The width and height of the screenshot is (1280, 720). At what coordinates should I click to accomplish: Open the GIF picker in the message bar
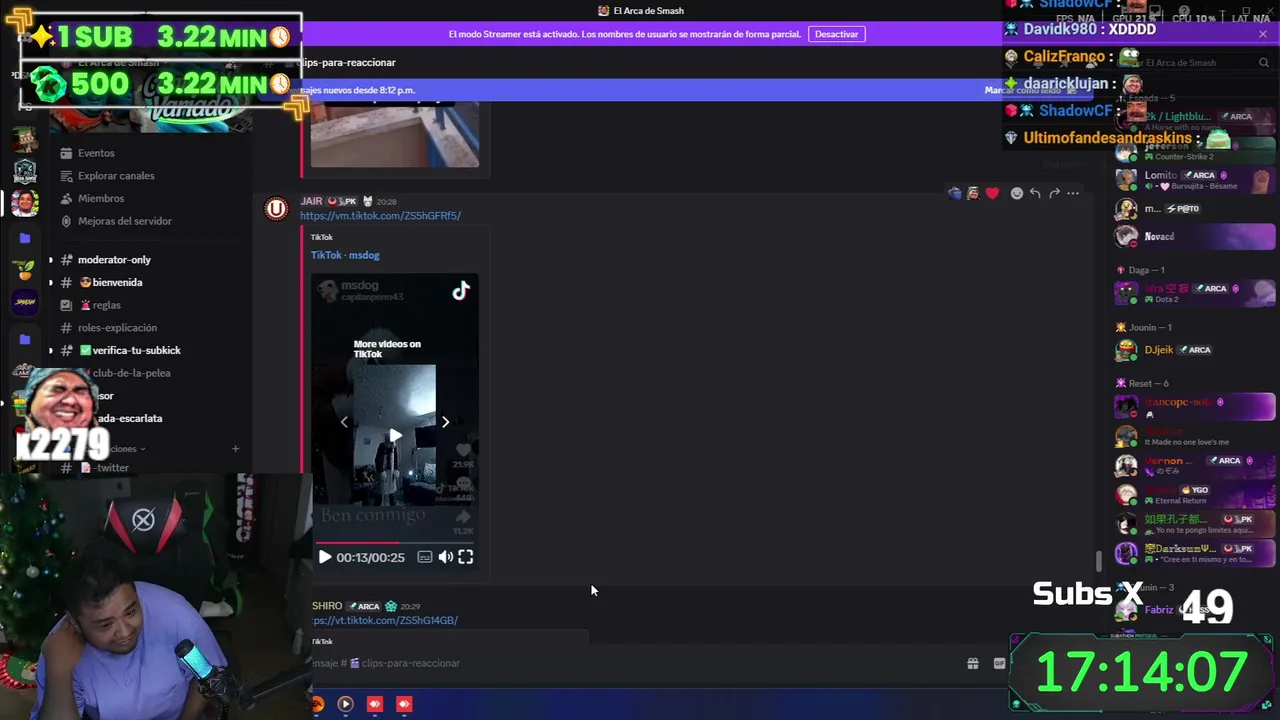coord(999,663)
